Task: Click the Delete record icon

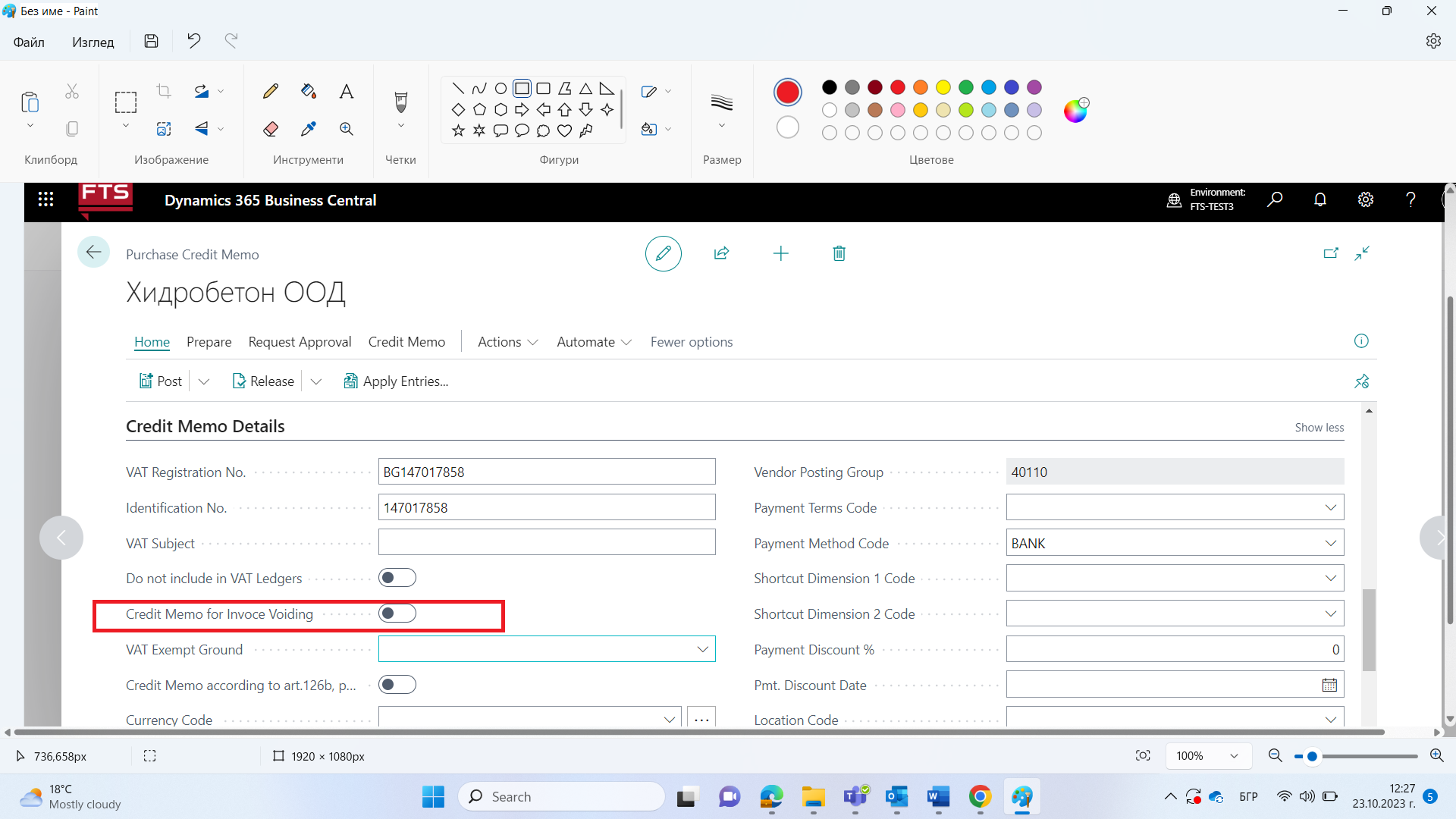Action: pyautogui.click(x=839, y=253)
